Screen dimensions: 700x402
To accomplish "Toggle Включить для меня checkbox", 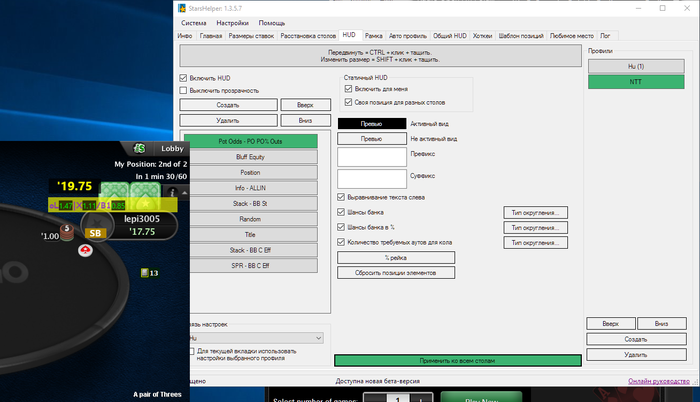I will (x=348, y=89).
